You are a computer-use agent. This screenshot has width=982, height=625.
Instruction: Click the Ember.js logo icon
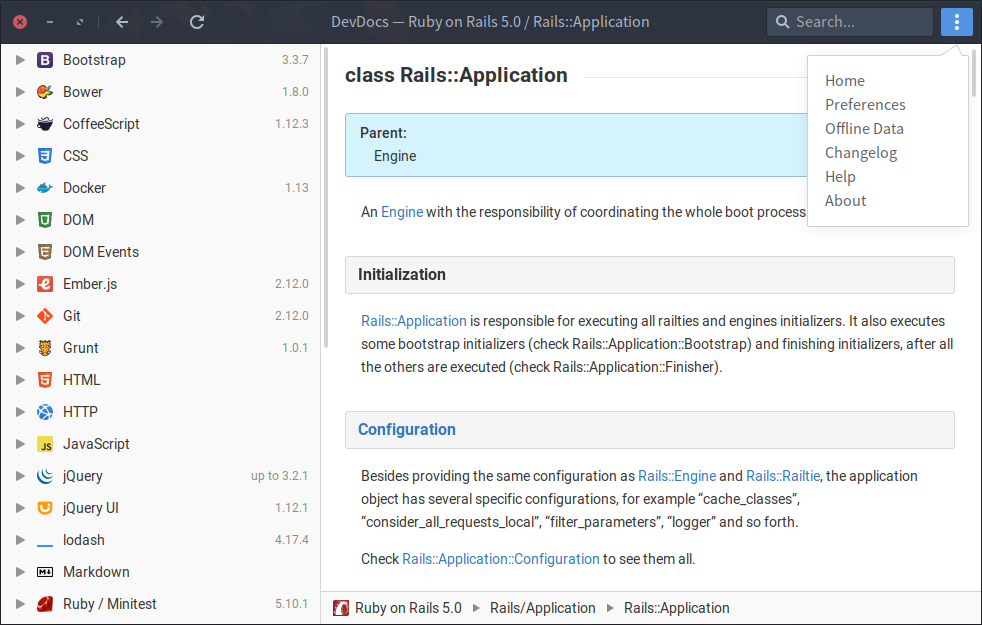pos(44,284)
